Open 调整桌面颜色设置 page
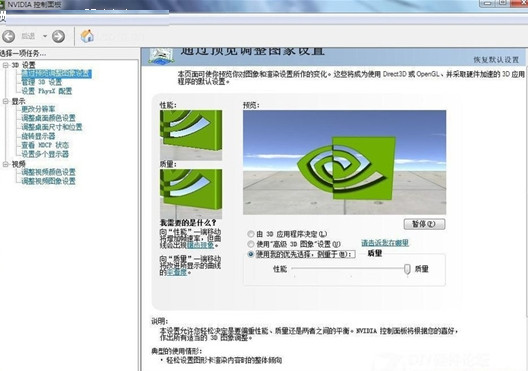528x371 pixels. (48, 118)
